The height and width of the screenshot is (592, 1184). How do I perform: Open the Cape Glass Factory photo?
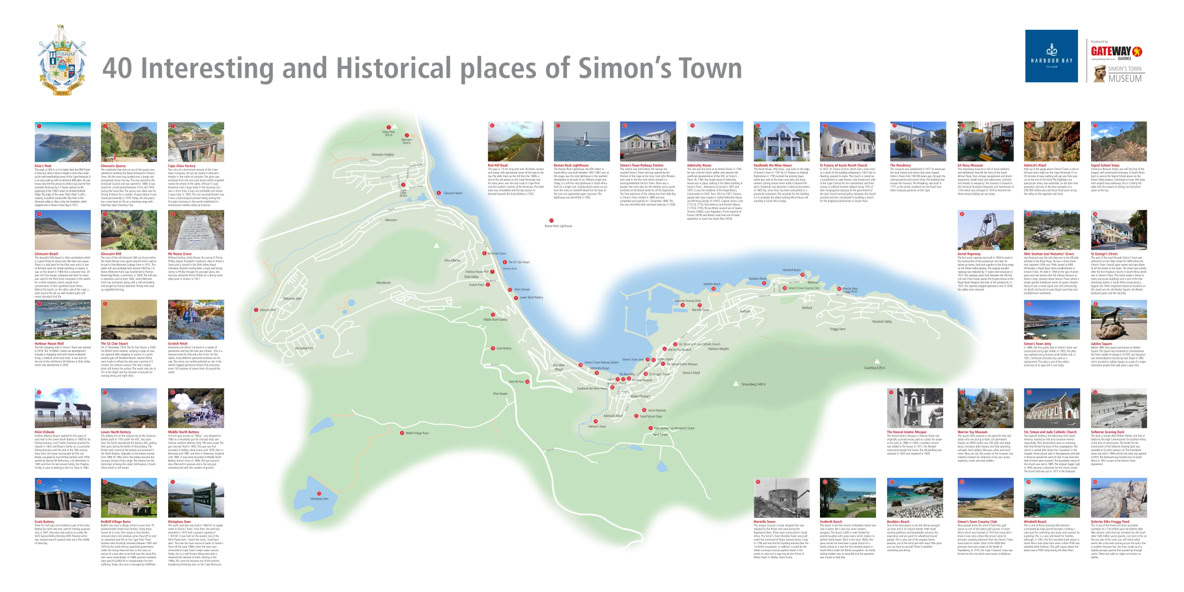coord(192,143)
